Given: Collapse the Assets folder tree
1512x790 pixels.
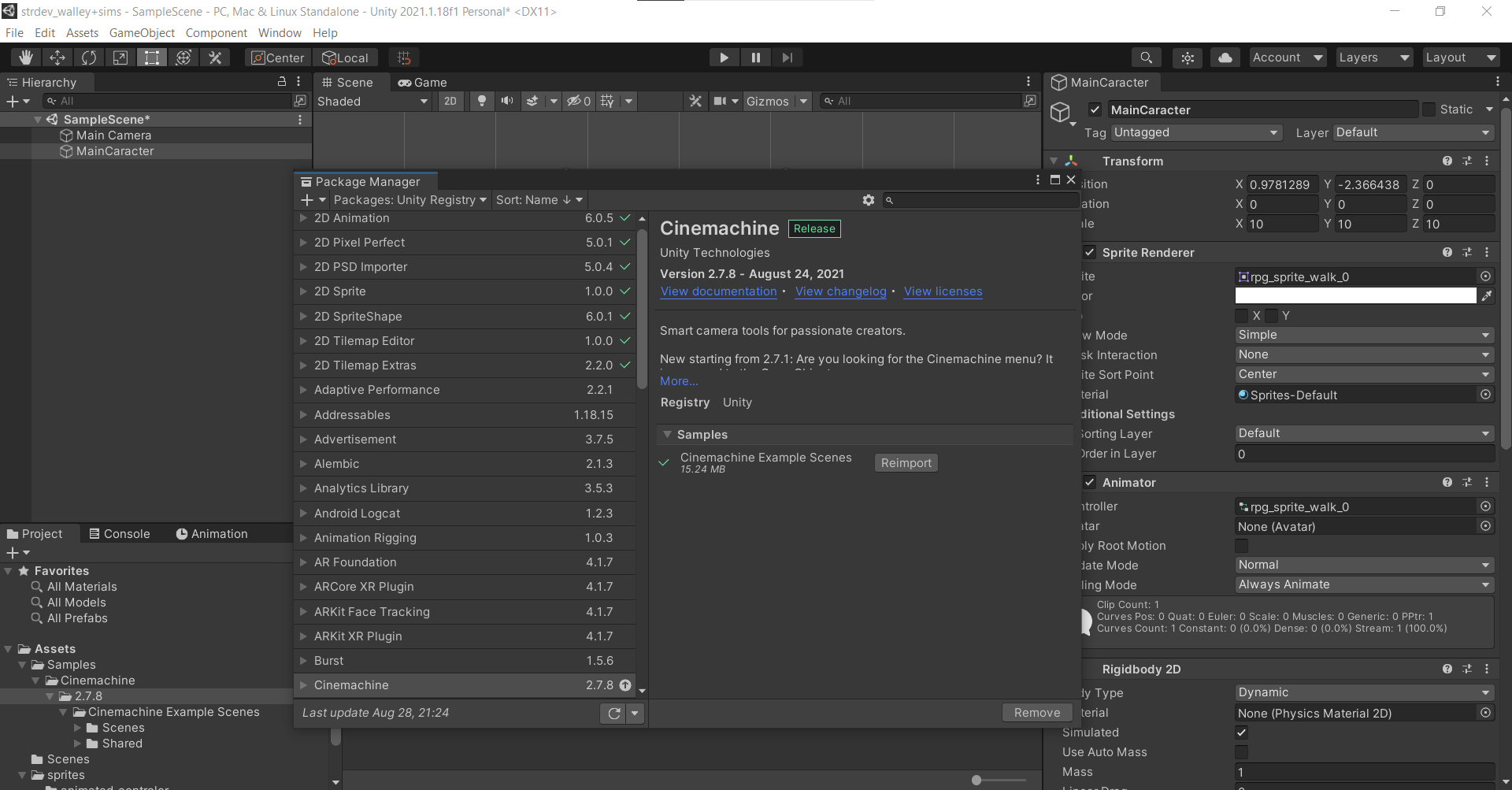Looking at the screenshot, I should coord(9,649).
